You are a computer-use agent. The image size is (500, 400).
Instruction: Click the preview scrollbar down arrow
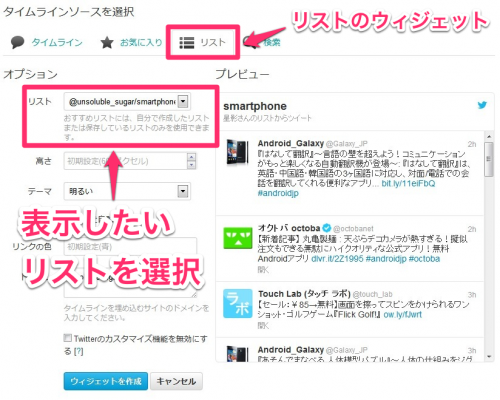coord(489,357)
